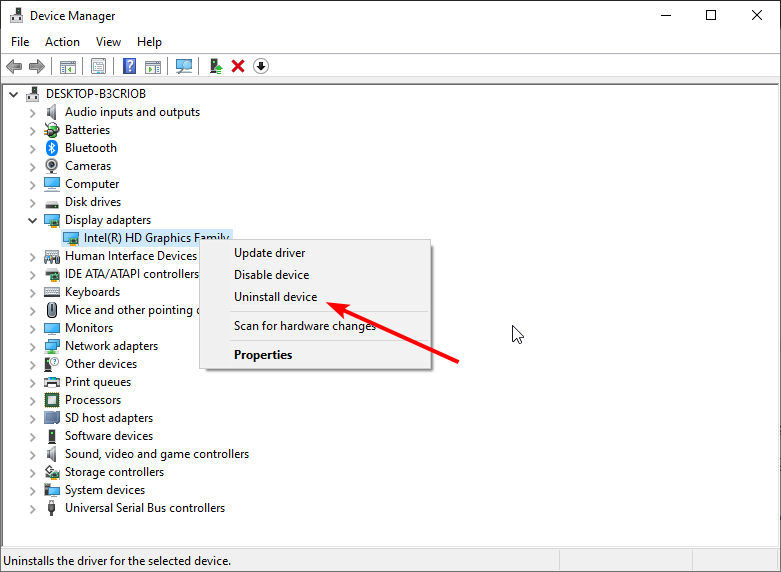Click the Disk drives category icon
Image resolution: width=781 pixels, height=572 pixels.
point(52,204)
